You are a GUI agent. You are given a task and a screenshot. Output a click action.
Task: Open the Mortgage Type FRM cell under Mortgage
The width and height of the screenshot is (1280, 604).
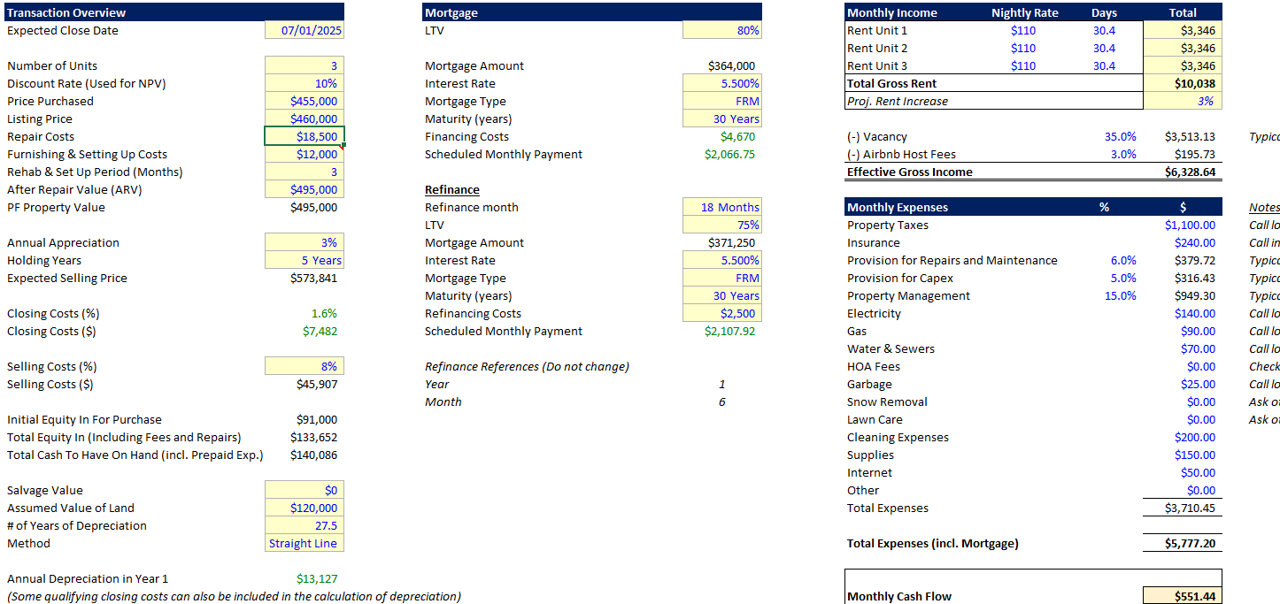click(722, 102)
